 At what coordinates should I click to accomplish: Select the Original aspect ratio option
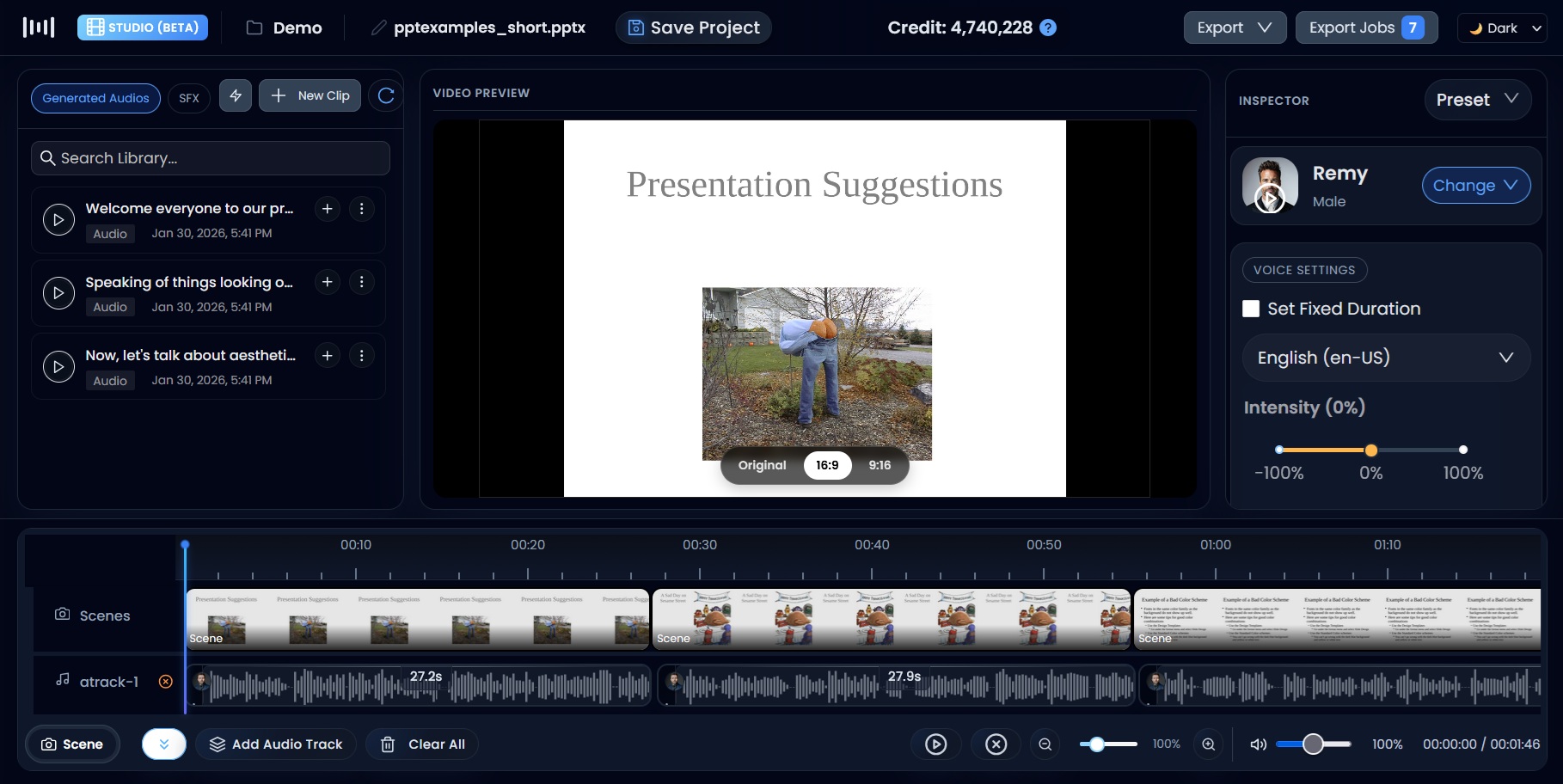(x=762, y=465)
